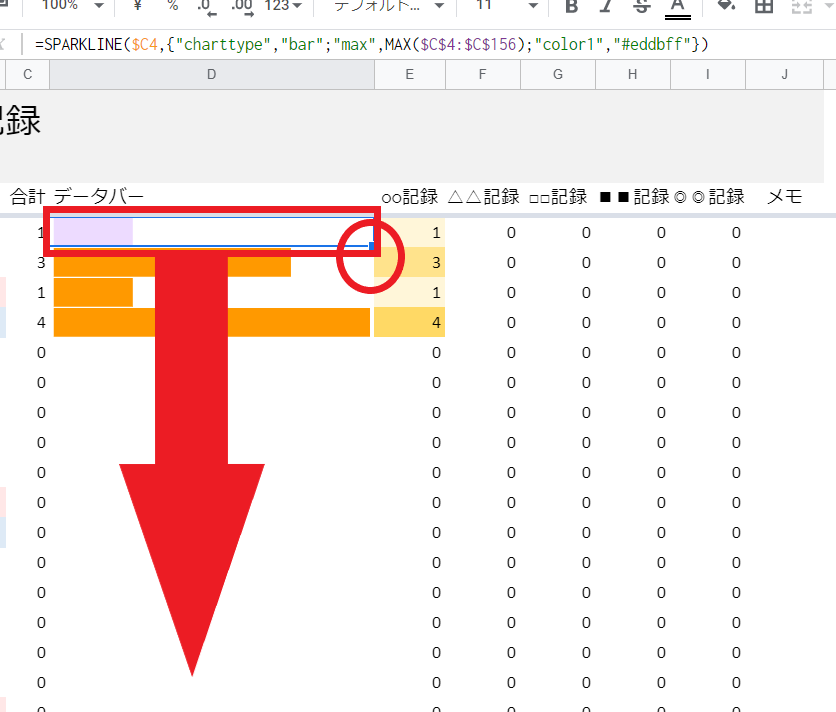The image size is (836, 712).
Task: Format the cell as percent
Action: [x=172, y=6]
